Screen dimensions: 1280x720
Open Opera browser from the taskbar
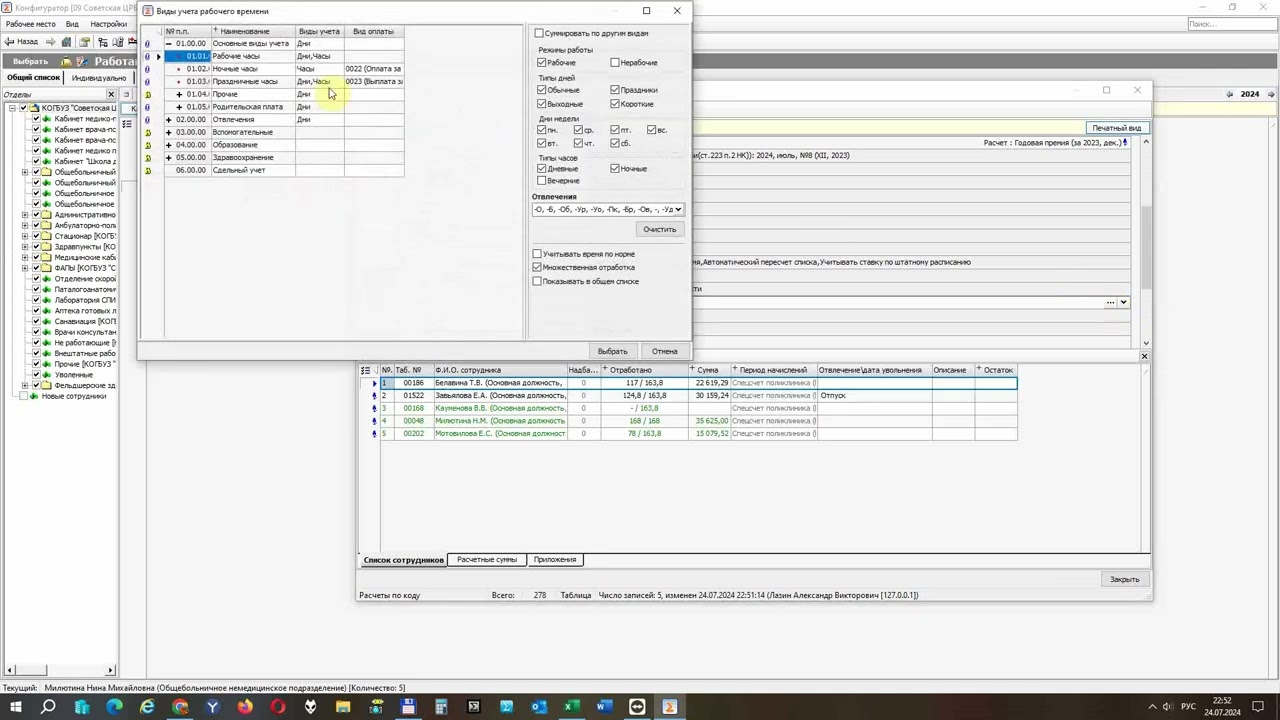[278, 707]
